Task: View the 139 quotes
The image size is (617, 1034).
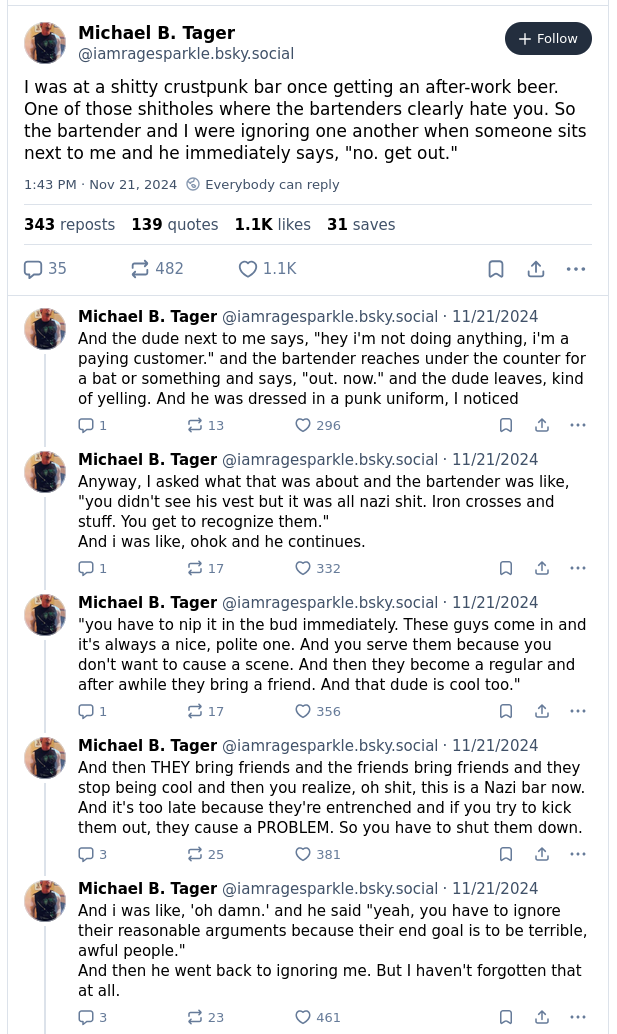Action: tap(174, 225)
